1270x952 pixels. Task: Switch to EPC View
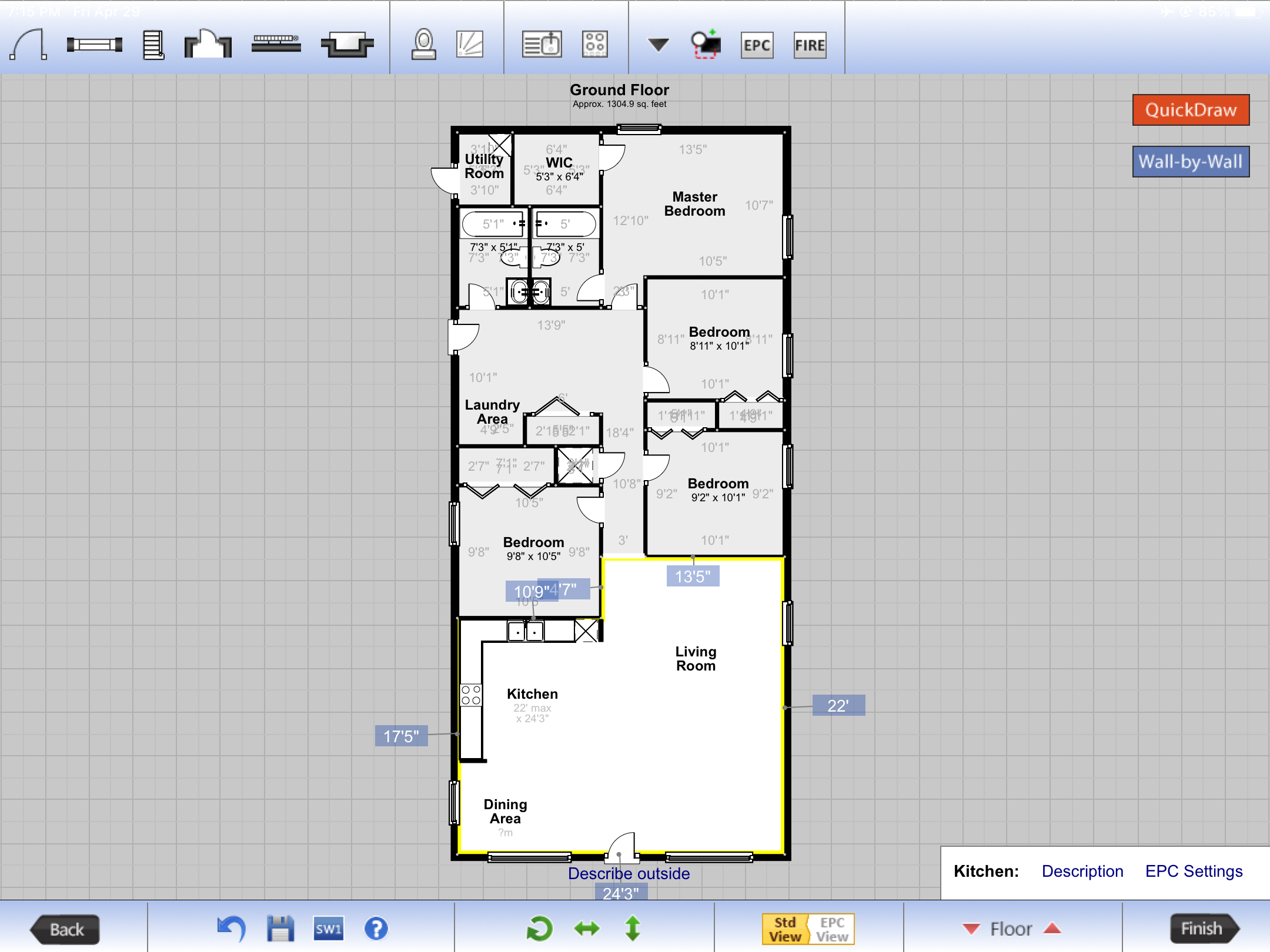click(x=832, y=929)
